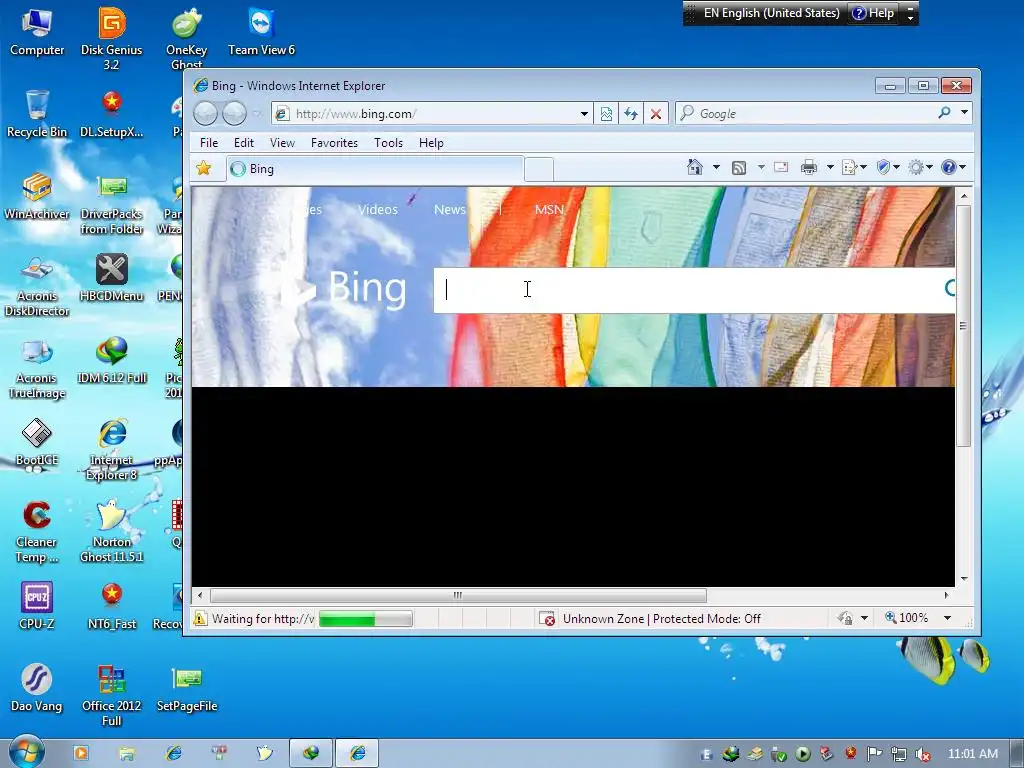Expand the Print dropdown arrow
Viewport: 1024px width, 768px height.
830,168
